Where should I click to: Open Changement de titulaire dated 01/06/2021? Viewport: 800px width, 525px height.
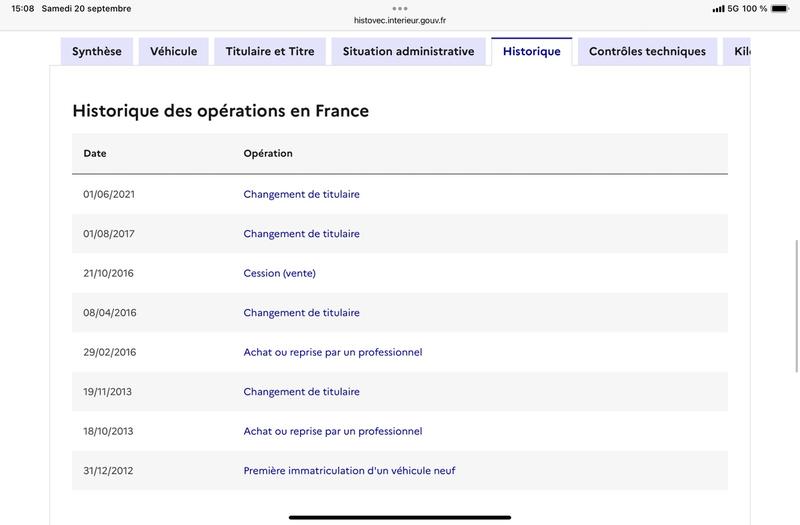[x=301, y=194]
